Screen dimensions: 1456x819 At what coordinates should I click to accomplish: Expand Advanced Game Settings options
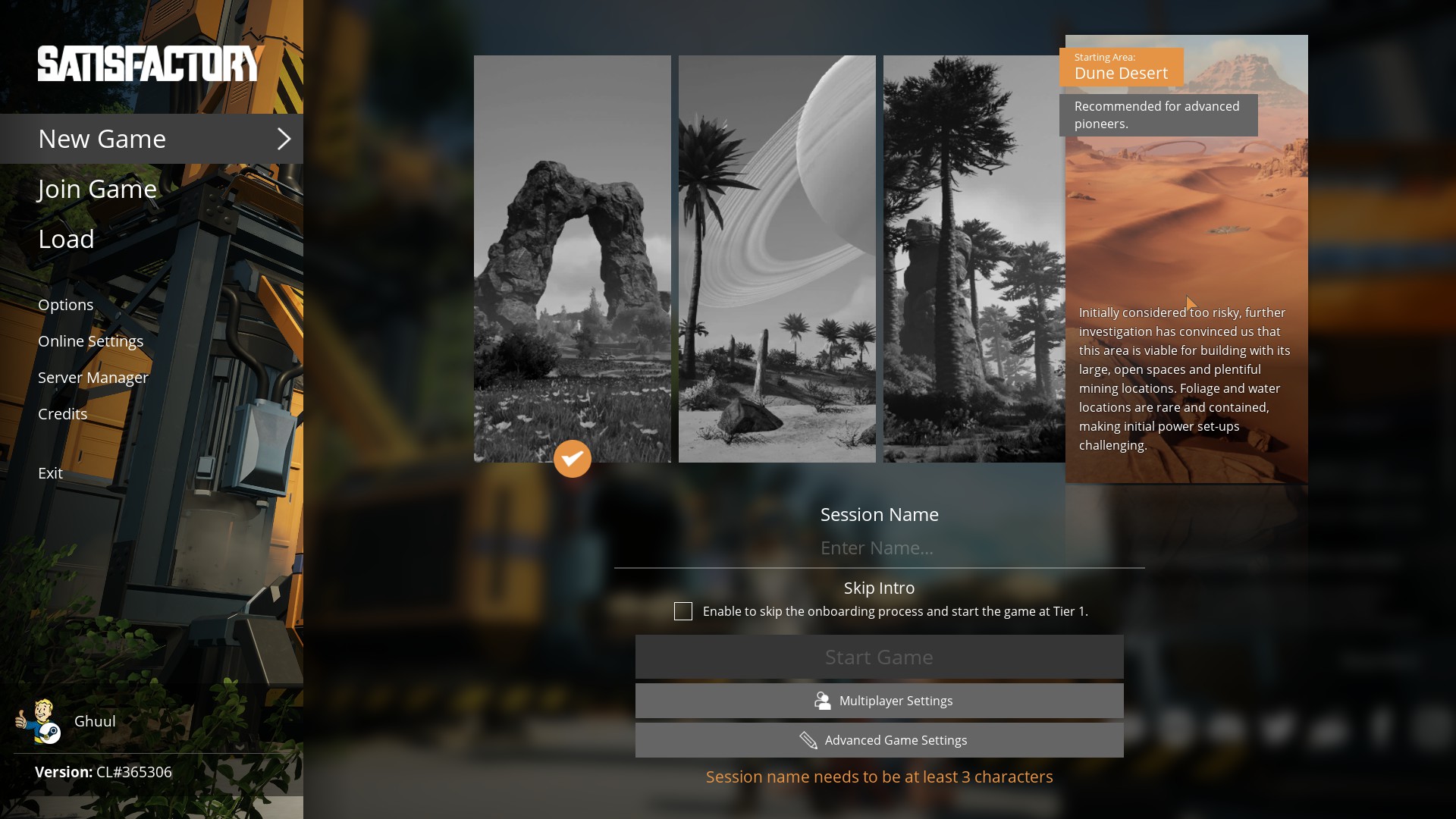click(879, 739)
